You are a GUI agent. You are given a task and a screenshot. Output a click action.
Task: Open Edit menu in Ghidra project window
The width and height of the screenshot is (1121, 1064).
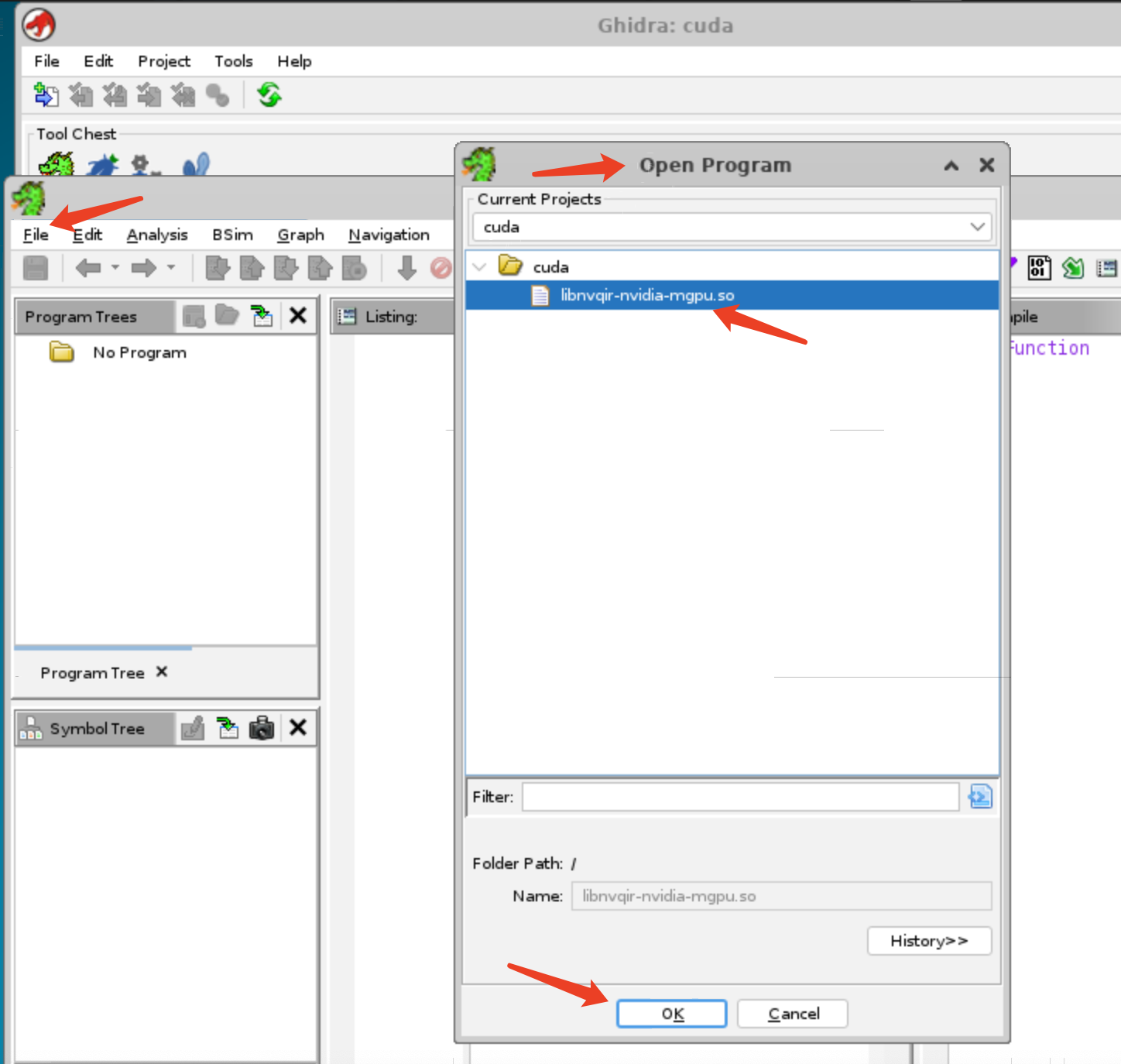coord(98,61)
